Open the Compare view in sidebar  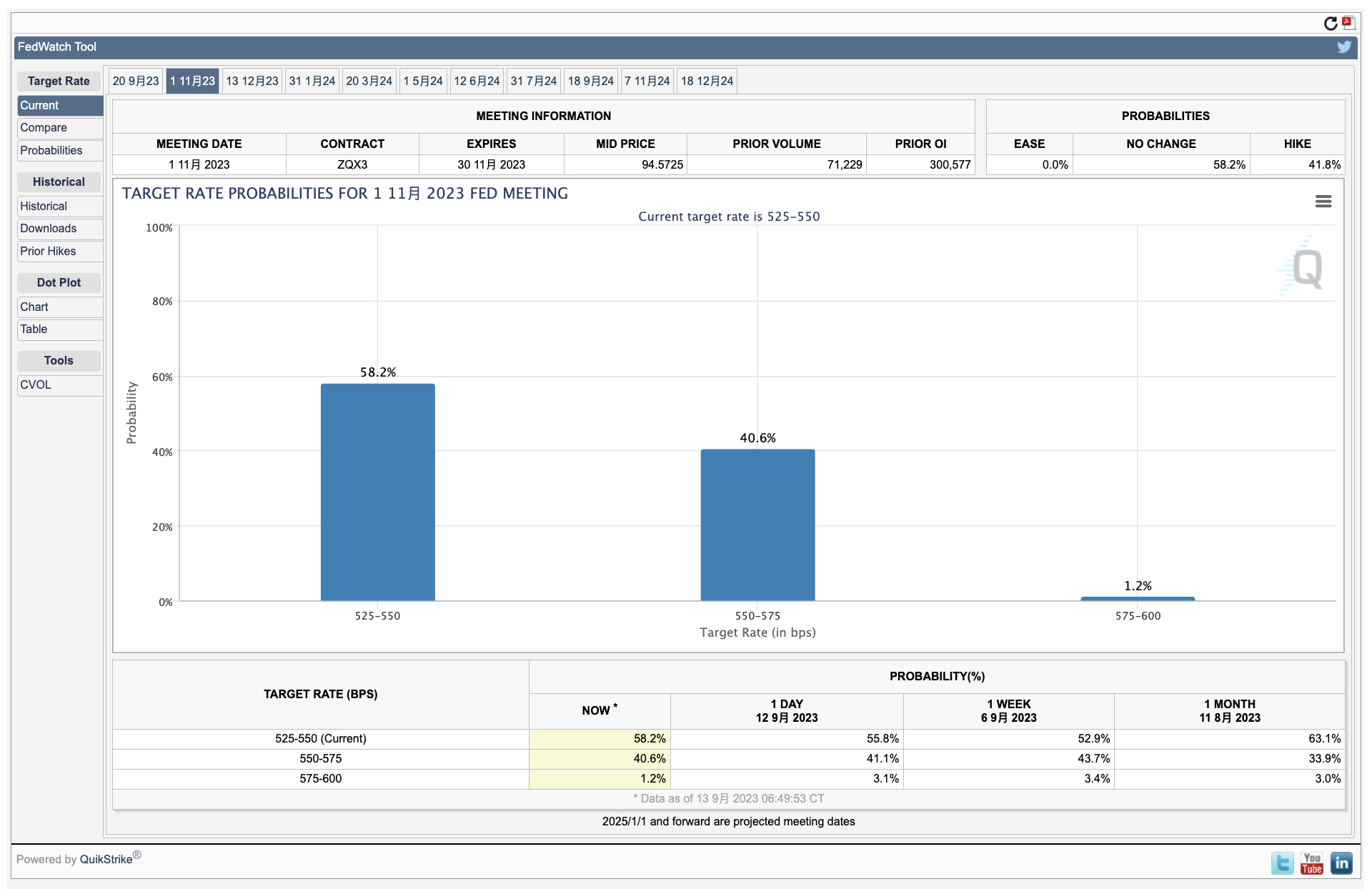pyautogui.click(x=44, y=128)
